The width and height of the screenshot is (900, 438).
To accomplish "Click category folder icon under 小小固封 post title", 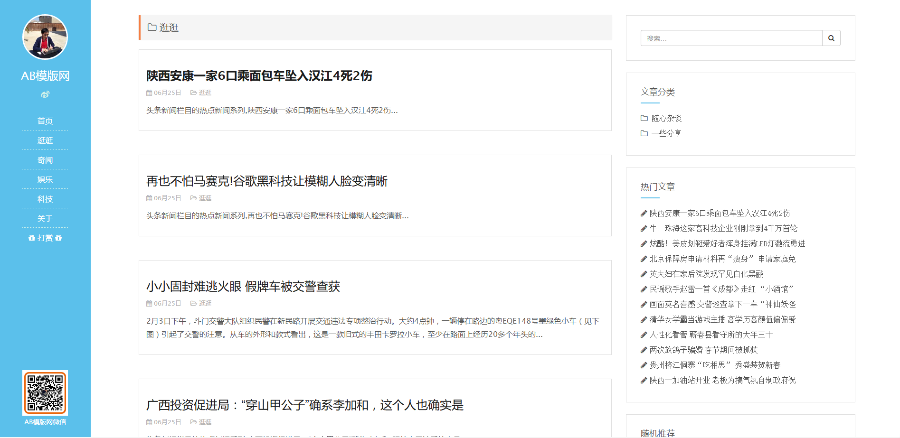I will (193, 303).
